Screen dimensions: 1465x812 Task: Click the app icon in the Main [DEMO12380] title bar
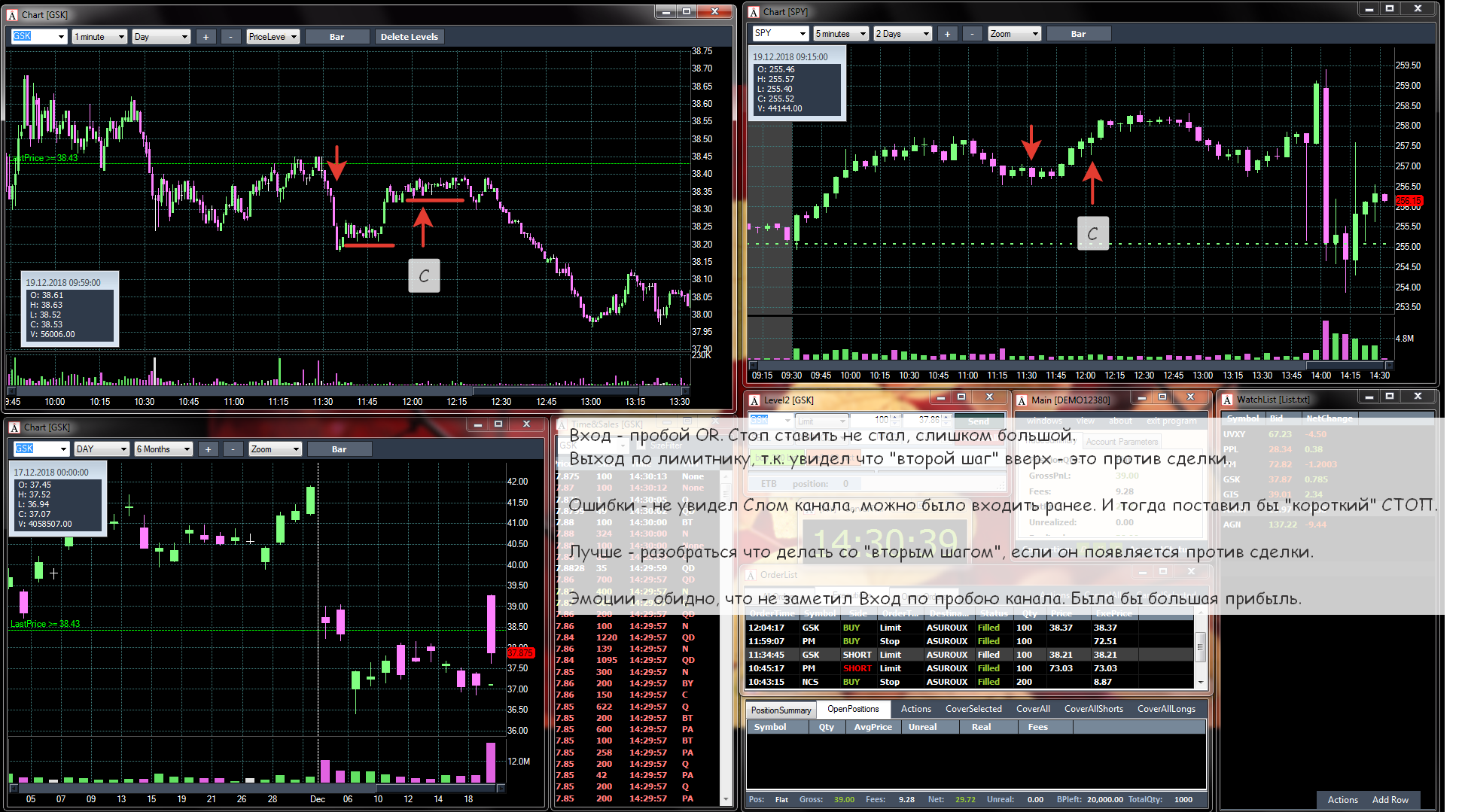(1022, 400)
